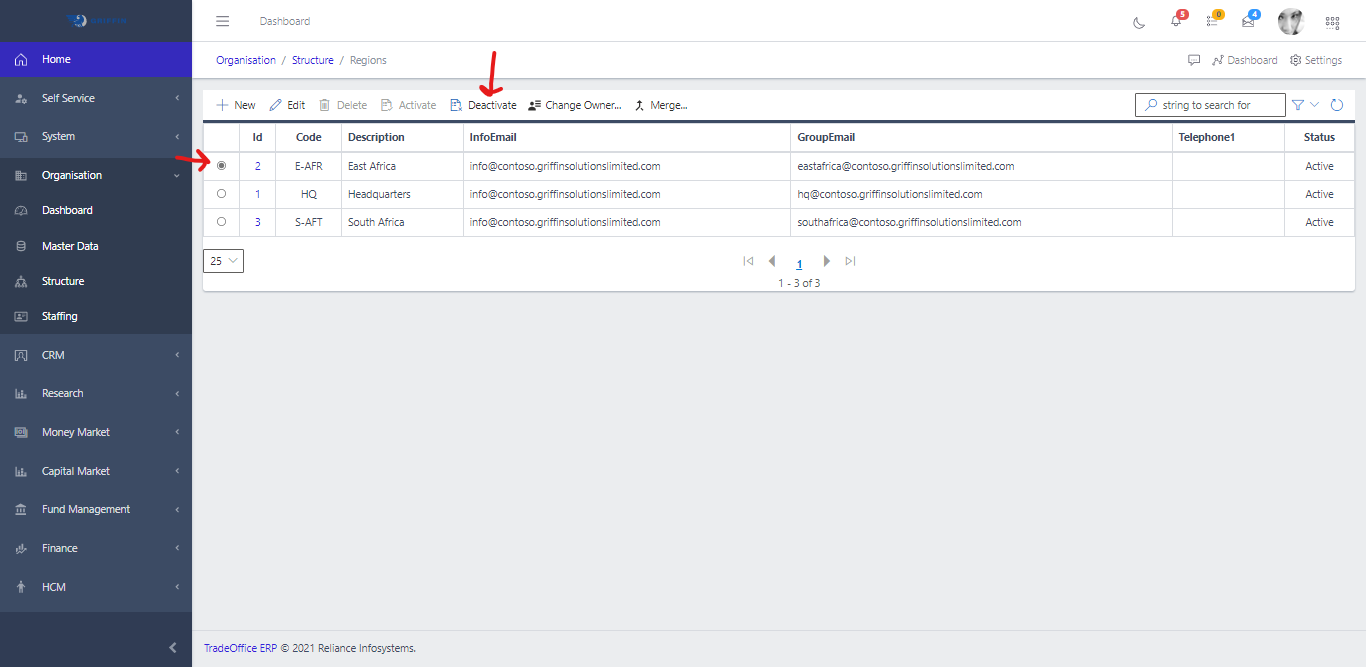This screenshot has height=667, width=1366.
Task: Toggle dark mode moon icon
Action: (1139, 22)
